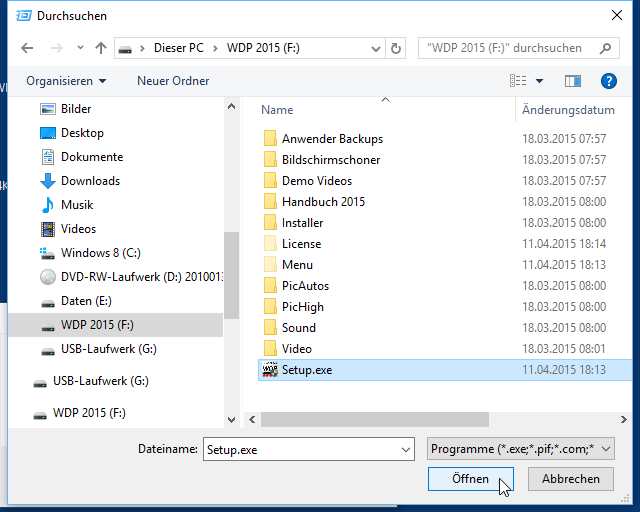This screenshot has height=512, width=640.
Task: Click the search magnifier icon
Action: coord(606,48)
